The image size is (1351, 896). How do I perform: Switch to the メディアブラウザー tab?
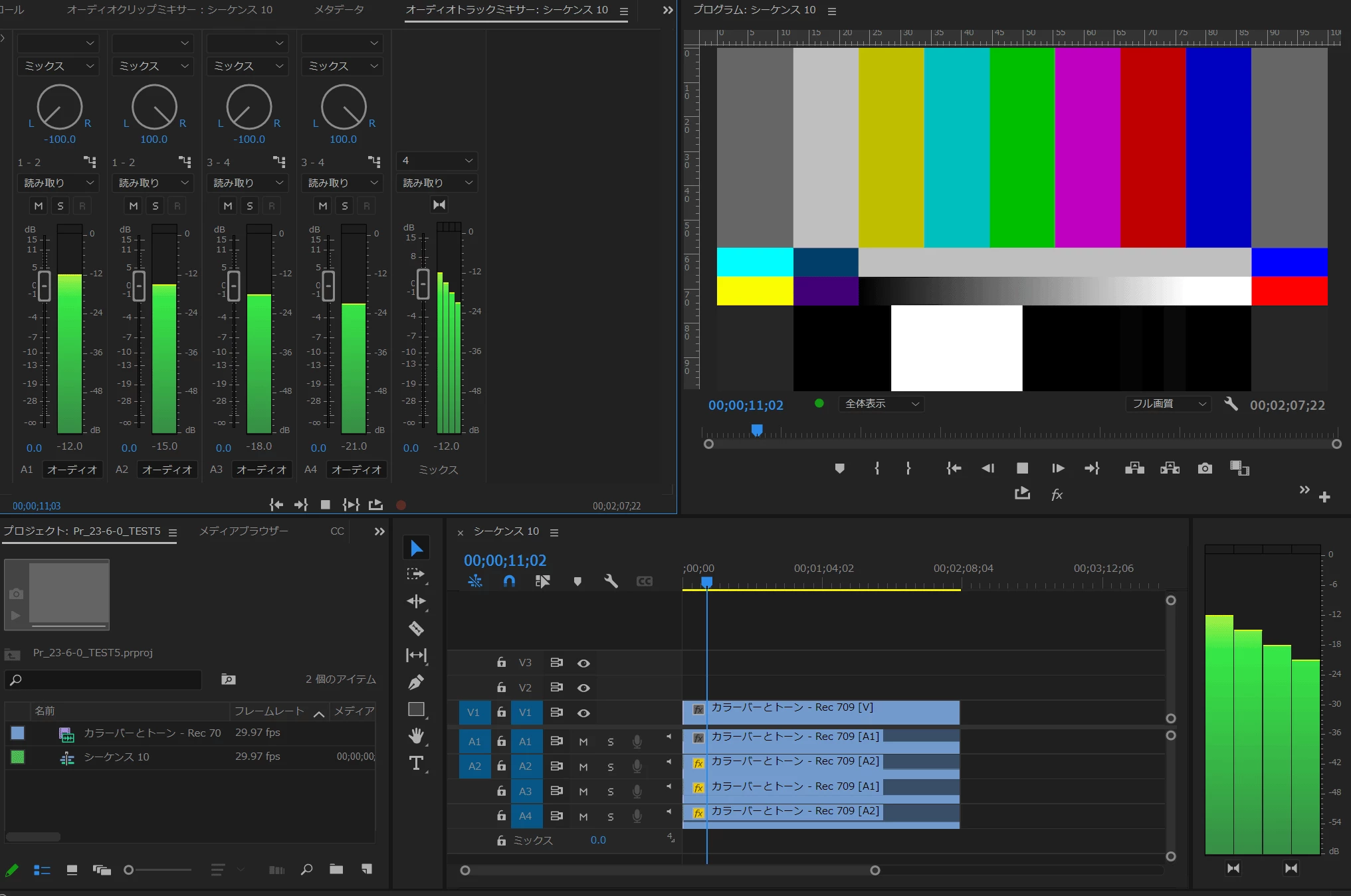coord(244,531)
